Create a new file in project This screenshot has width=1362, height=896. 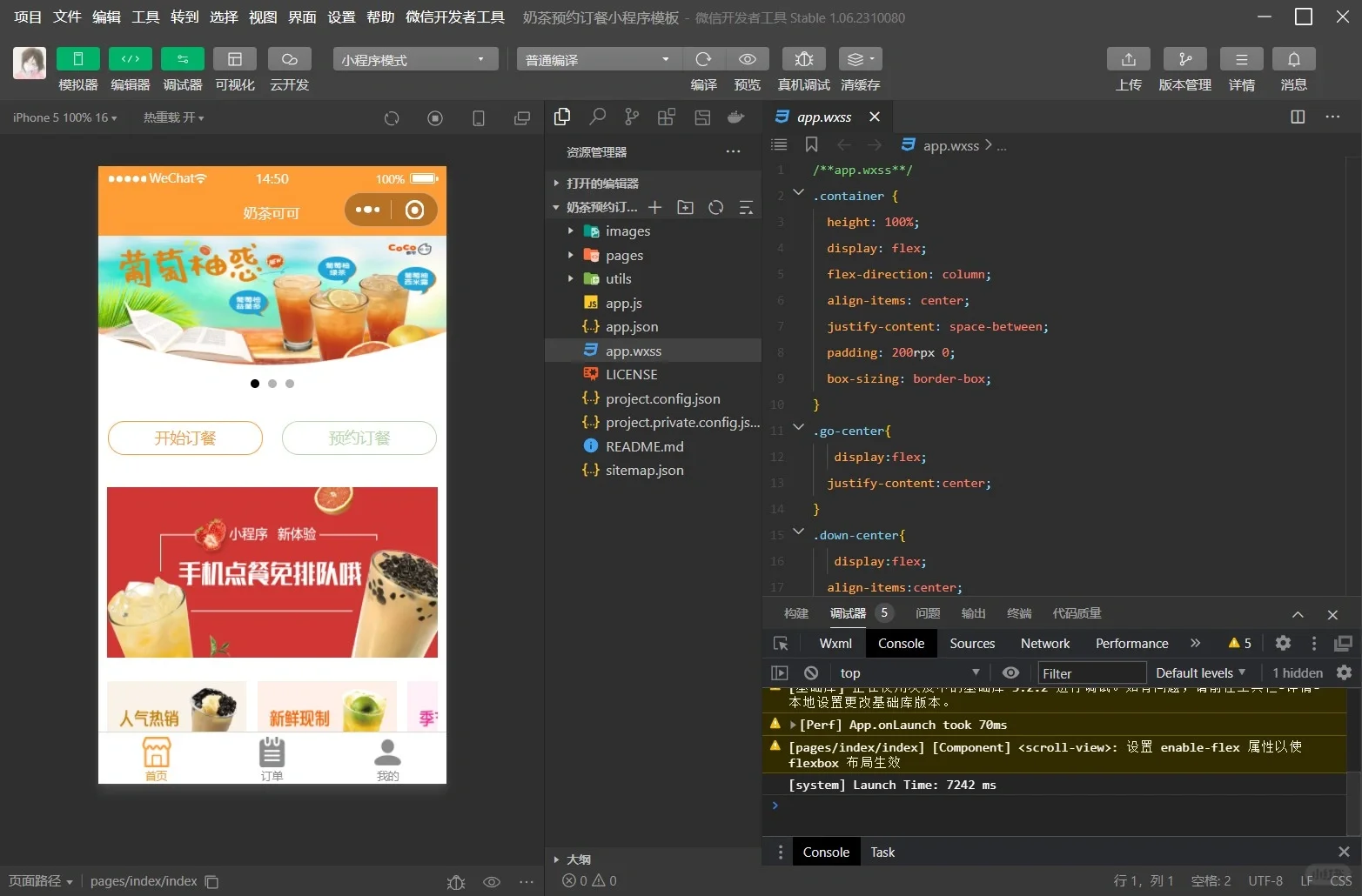pos(655,207)
